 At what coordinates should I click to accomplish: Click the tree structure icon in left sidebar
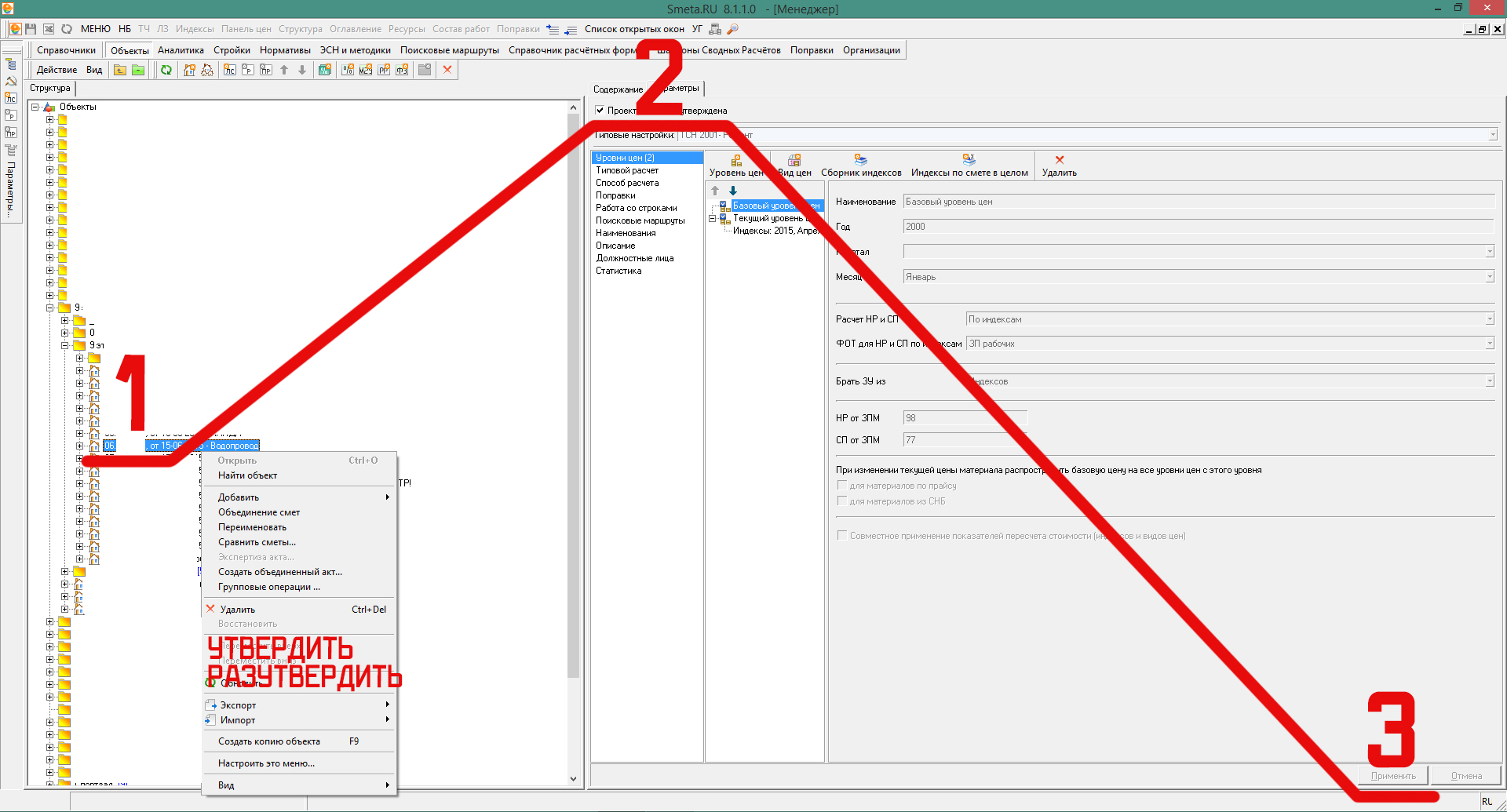pos(11,64)
